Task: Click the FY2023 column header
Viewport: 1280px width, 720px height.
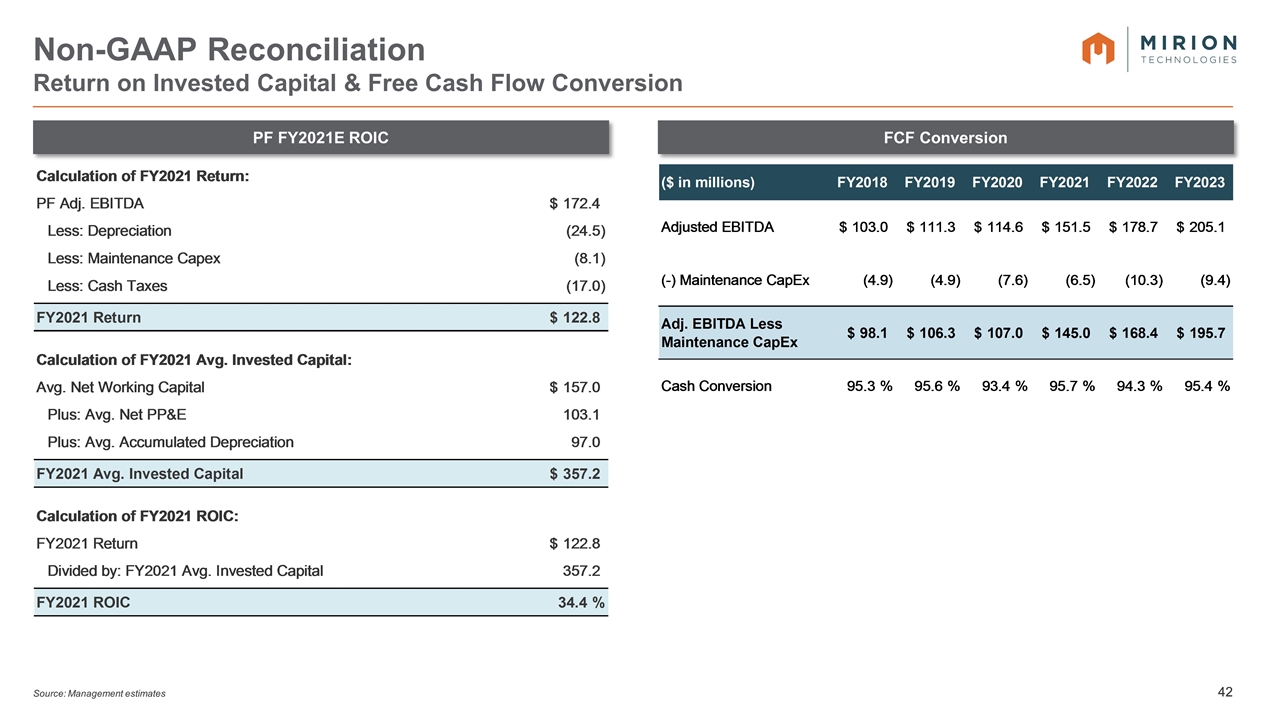Action: point(1199,182)
